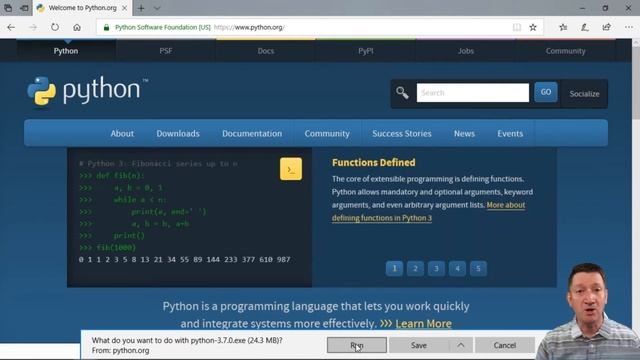The width and height of the screenshot is (640, 360).
Task: Click into the site Search field
Action: pos(473,93)
